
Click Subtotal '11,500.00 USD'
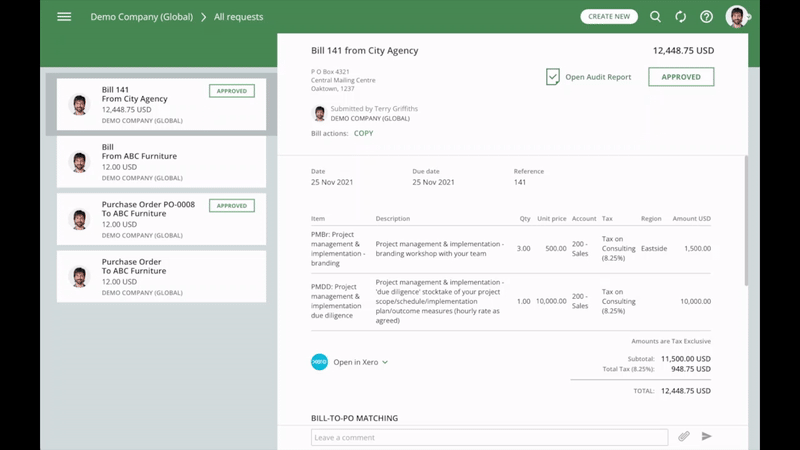[x=686, y=359]
